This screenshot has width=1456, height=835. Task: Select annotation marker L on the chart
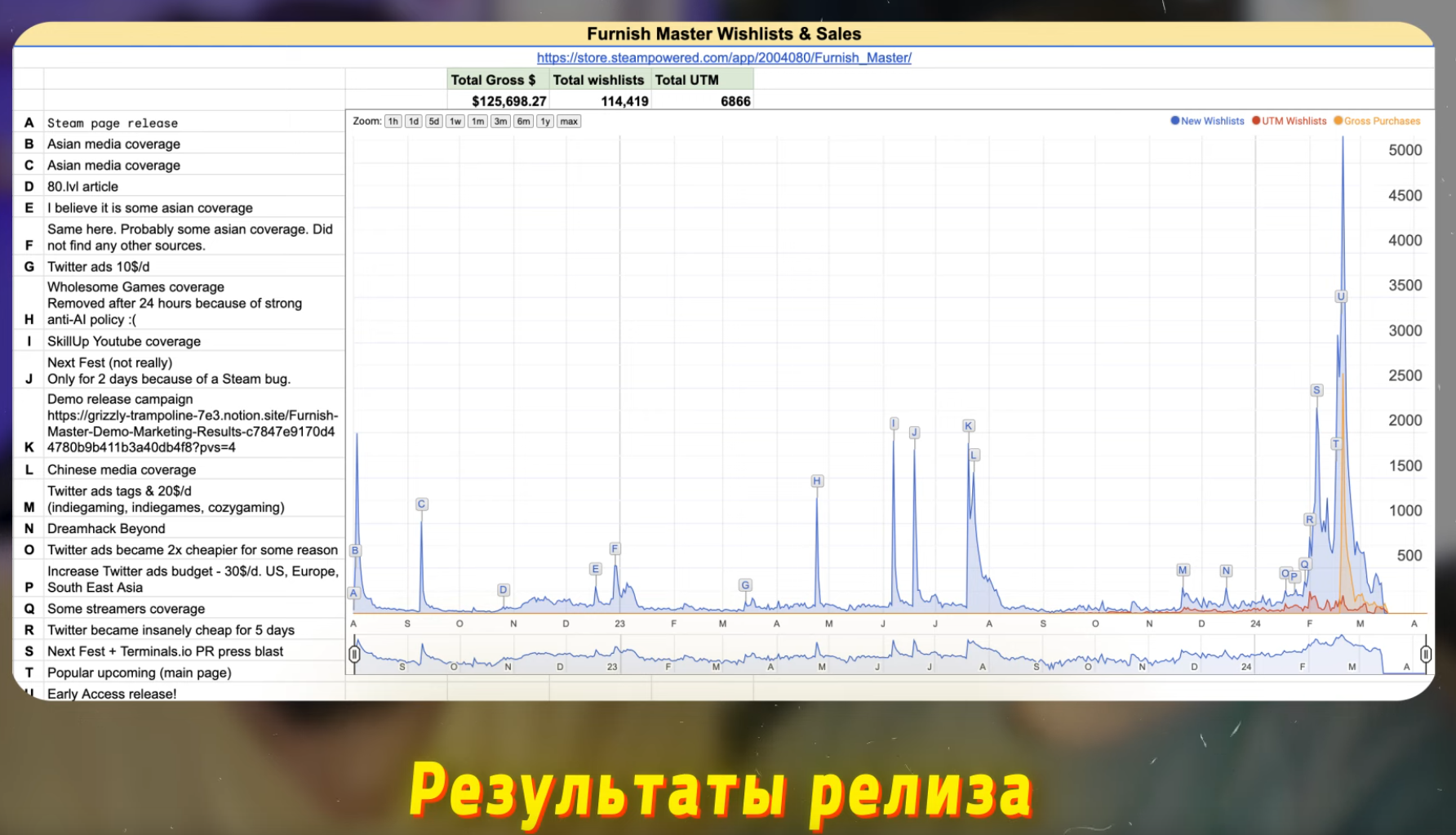[974, 455]
